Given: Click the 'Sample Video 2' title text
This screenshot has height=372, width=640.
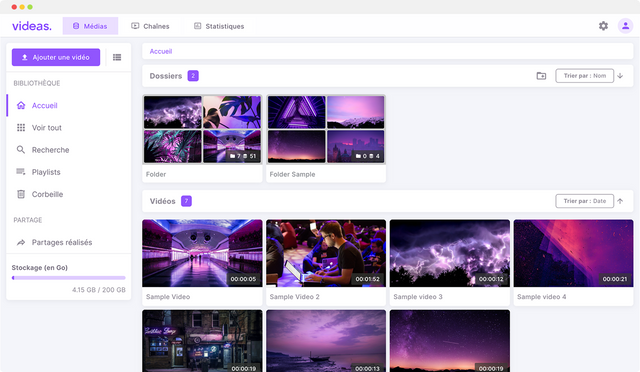Looking at the screenshot, I should pyautogui.click(x=294, y=297).
